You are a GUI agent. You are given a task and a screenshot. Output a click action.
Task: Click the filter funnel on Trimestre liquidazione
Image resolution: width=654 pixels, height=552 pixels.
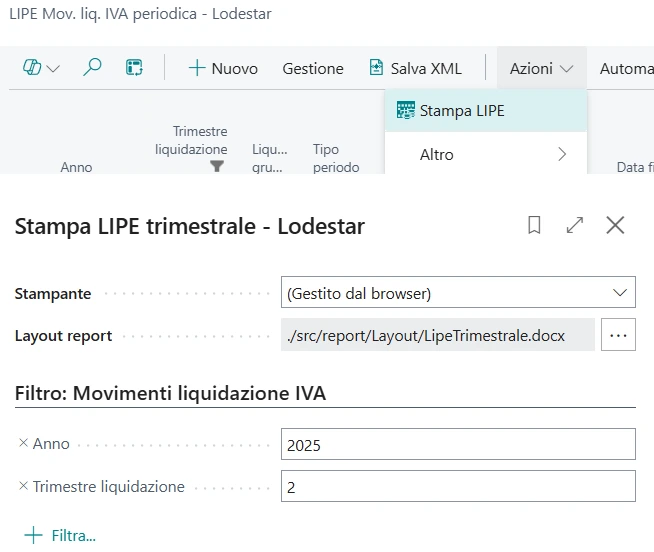216,166
